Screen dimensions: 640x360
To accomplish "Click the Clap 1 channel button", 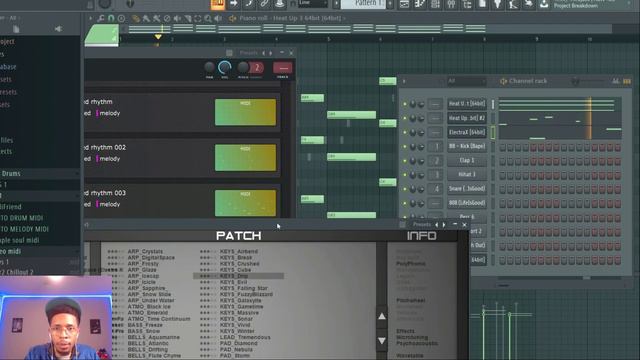I will 467,160.
